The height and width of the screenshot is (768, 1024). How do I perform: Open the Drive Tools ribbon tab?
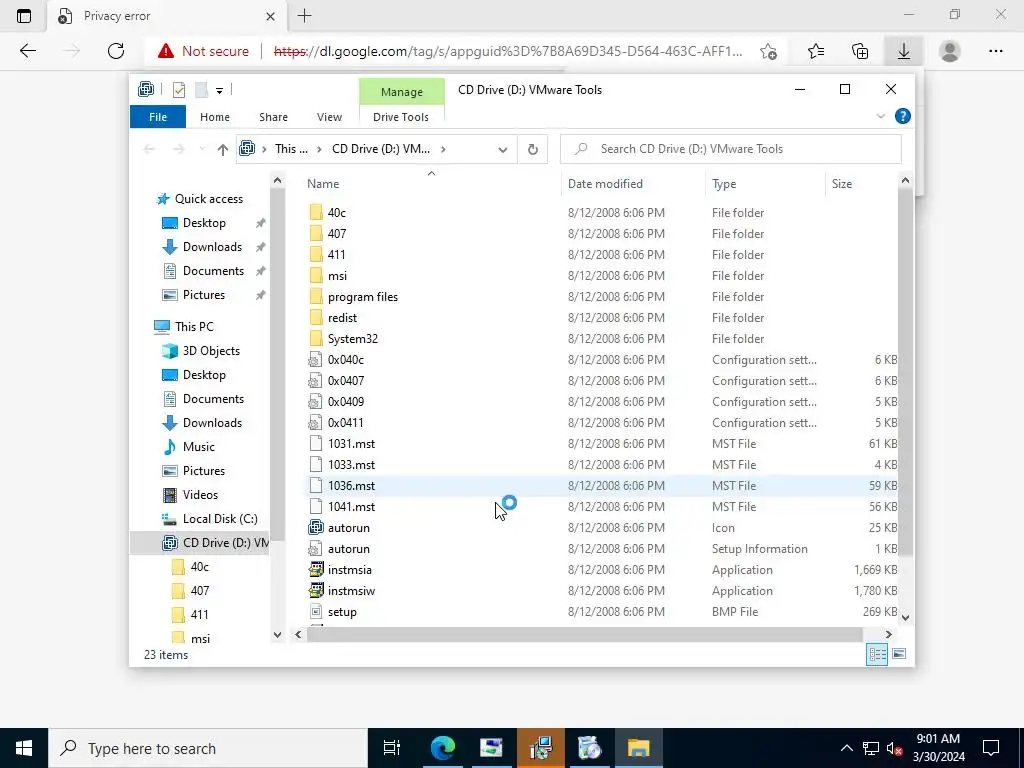[401, 117]
